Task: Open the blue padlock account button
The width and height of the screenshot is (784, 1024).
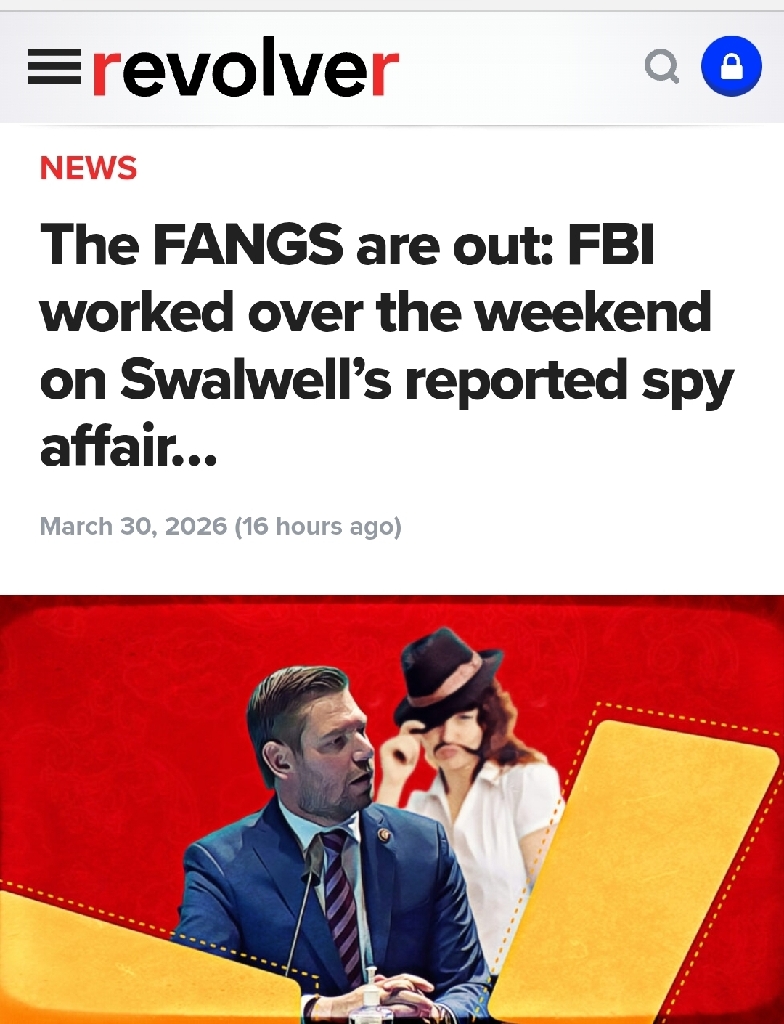Action: click(730, 67)
